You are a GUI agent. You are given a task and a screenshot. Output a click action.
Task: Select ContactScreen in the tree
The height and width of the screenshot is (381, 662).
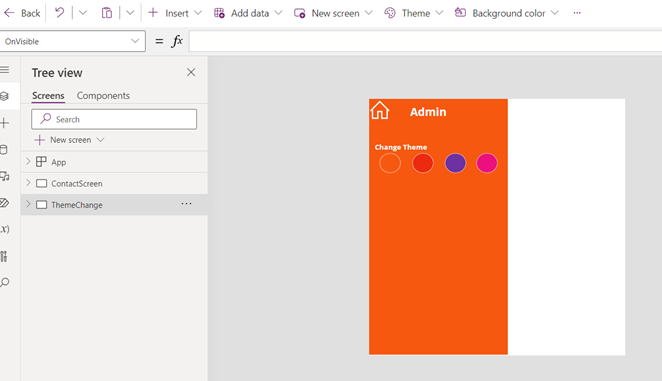coord(76,184)
